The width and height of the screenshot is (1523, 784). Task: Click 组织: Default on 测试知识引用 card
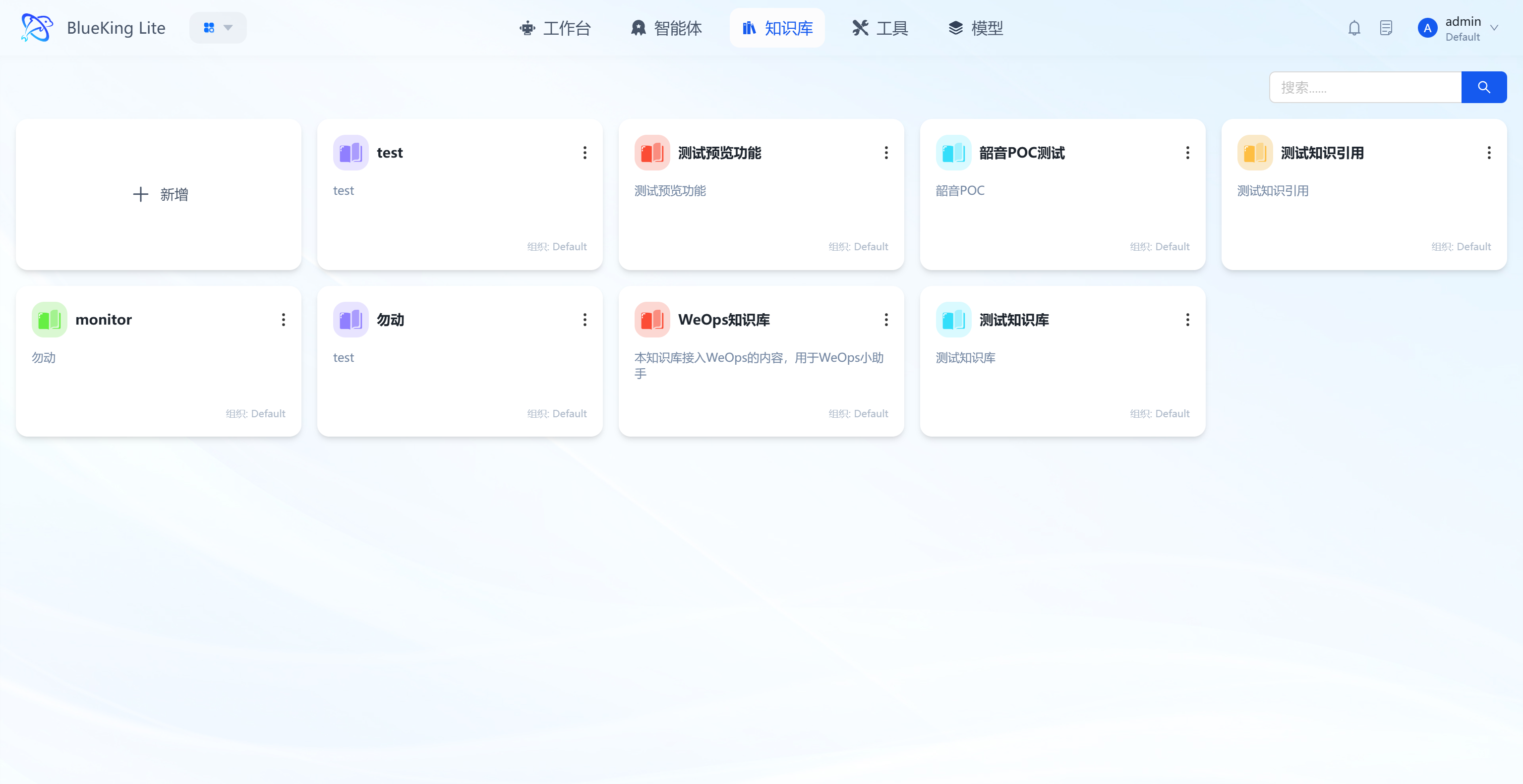[x=1461, y=246]
